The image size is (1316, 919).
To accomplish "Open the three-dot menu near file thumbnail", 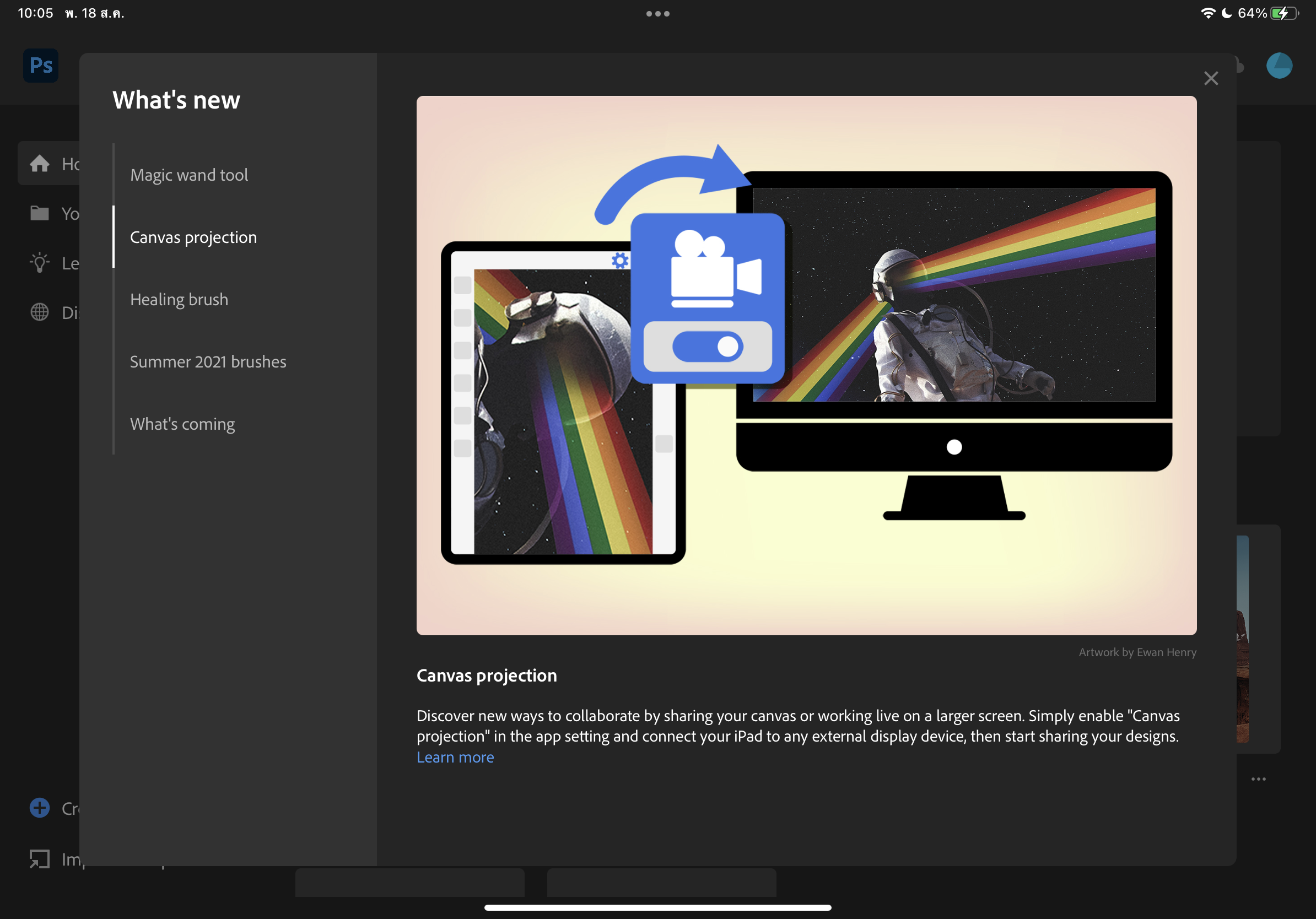I will click(1258, 779).
